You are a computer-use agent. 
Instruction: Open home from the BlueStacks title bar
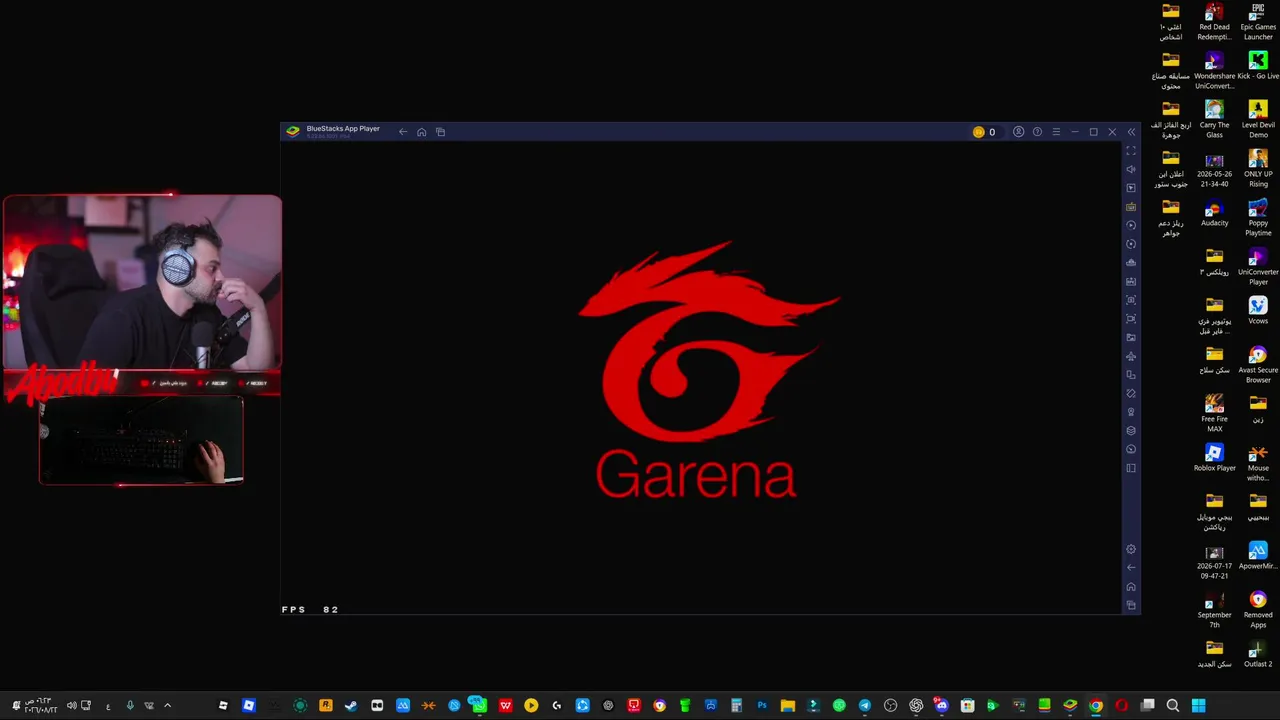tap(422, 132)
